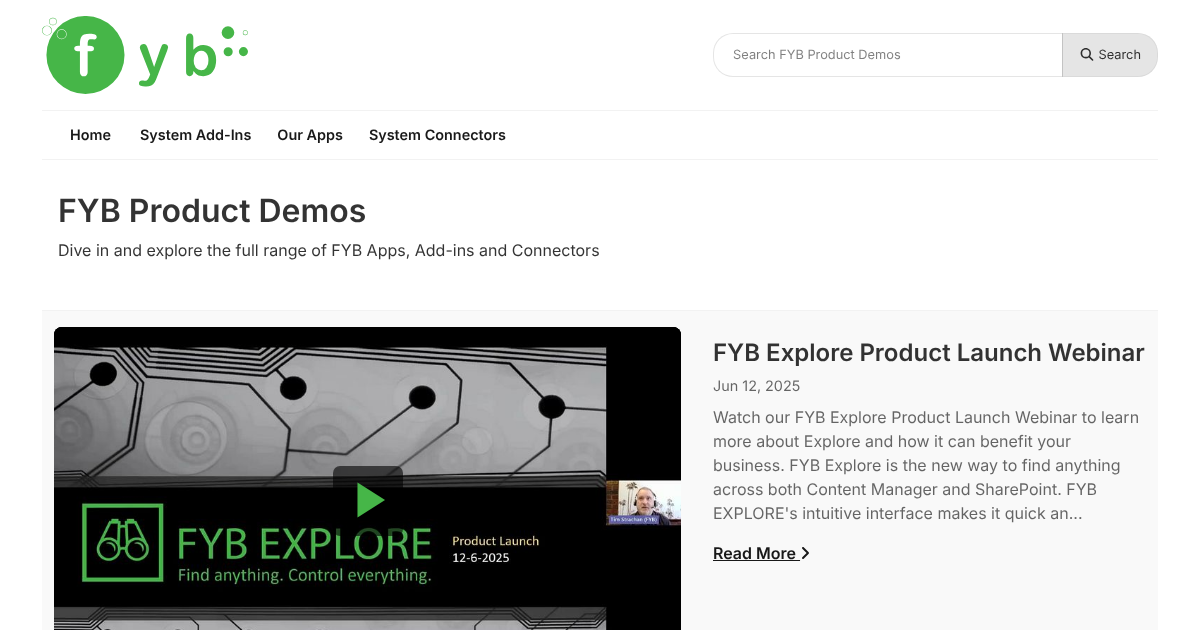Click the FYB Product Demos heading

212,211
